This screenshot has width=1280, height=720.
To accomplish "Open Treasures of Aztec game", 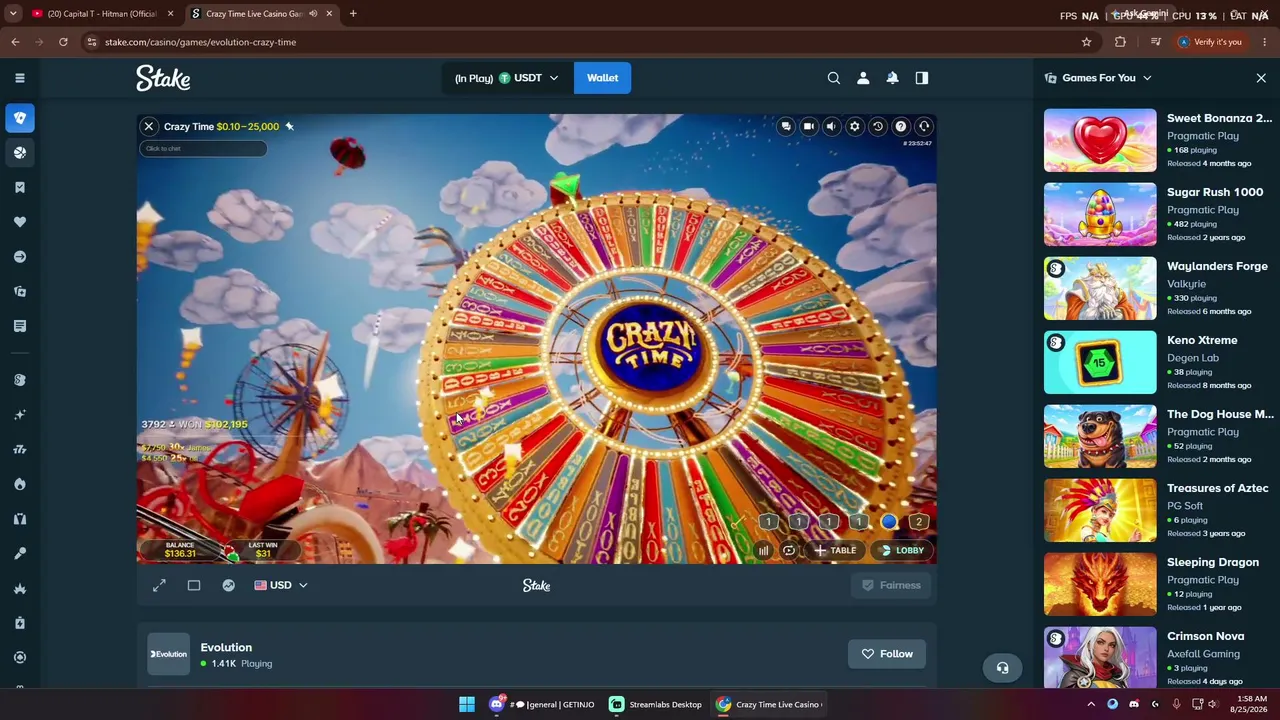I will pos(1100,510).
